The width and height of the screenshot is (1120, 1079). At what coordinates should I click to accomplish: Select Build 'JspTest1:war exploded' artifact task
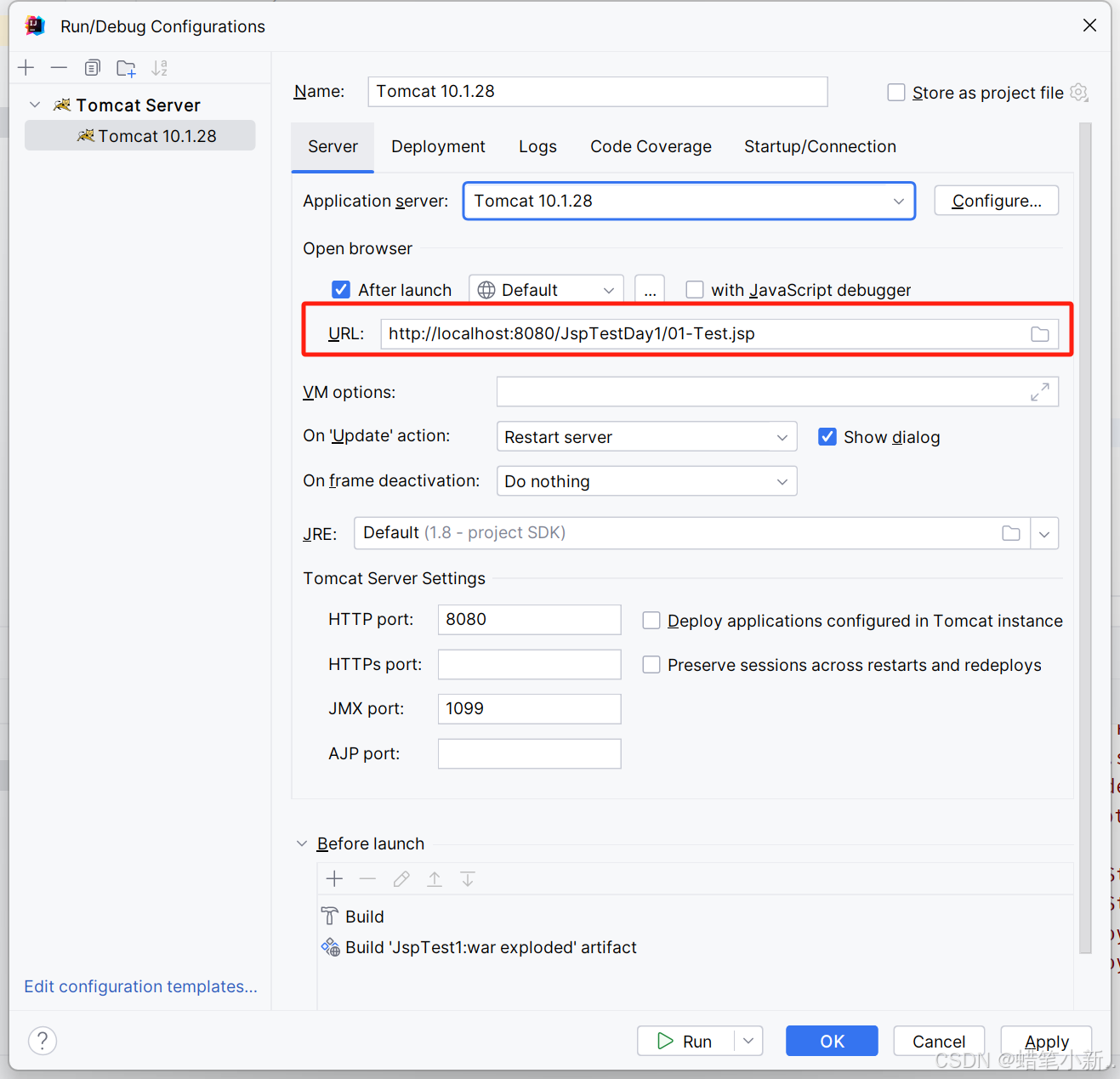[479, 947]
